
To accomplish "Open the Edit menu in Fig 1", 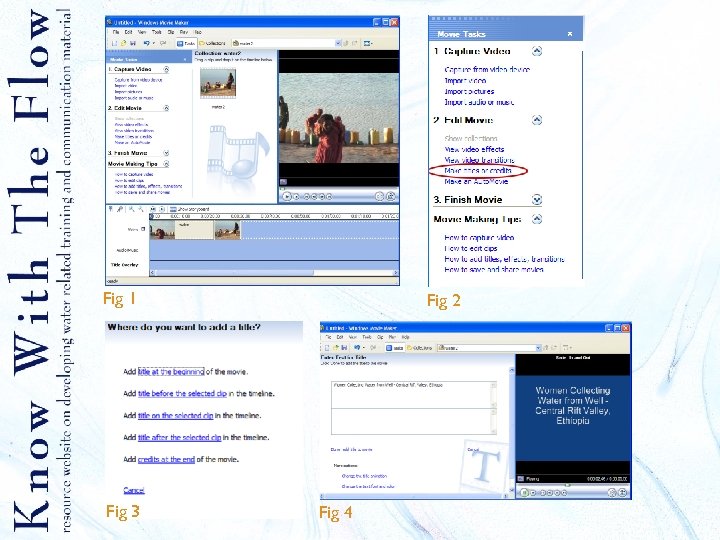I will tap(129, 32).
